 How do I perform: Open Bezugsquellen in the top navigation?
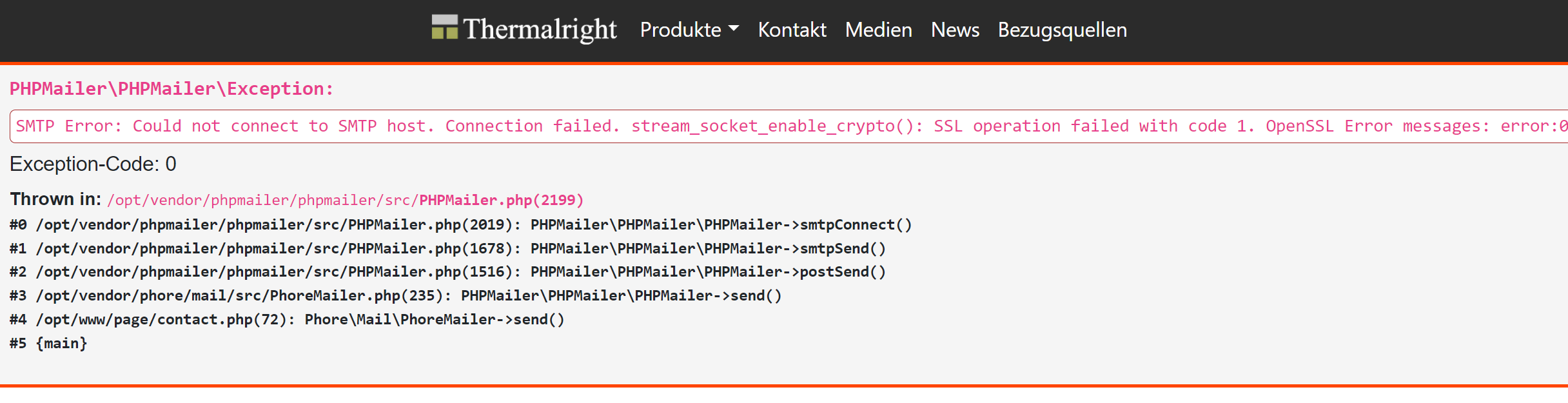click(x=1063, y=30)
